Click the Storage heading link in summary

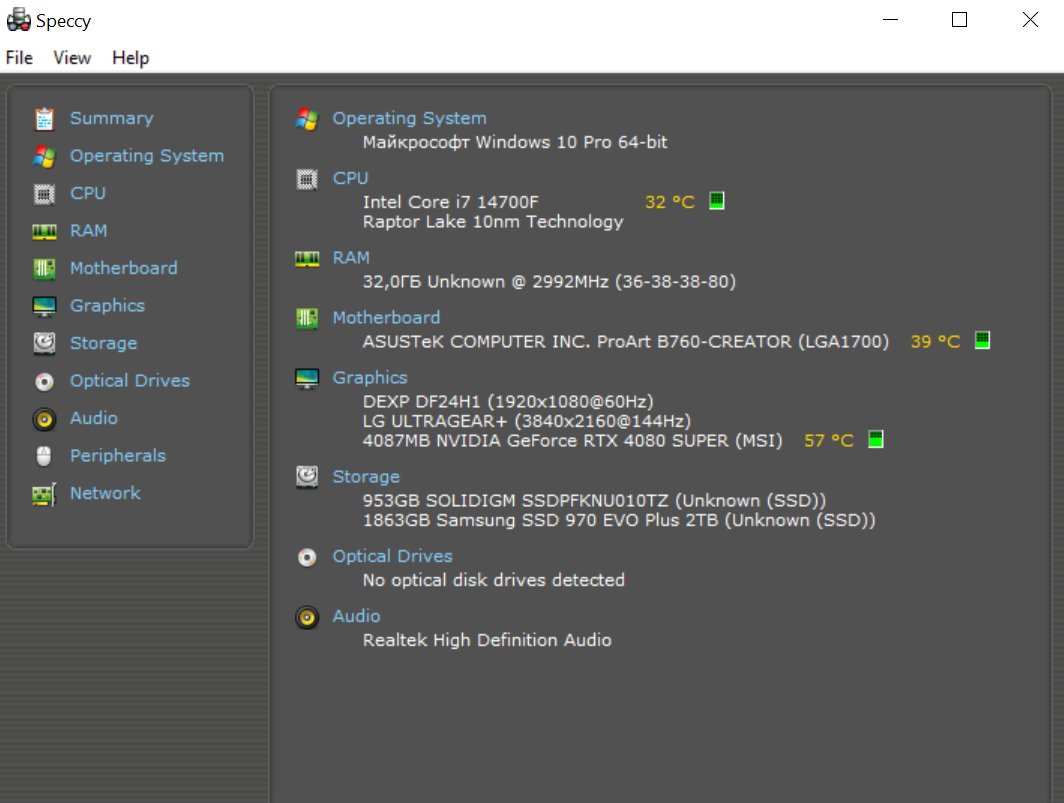point(366,477)
